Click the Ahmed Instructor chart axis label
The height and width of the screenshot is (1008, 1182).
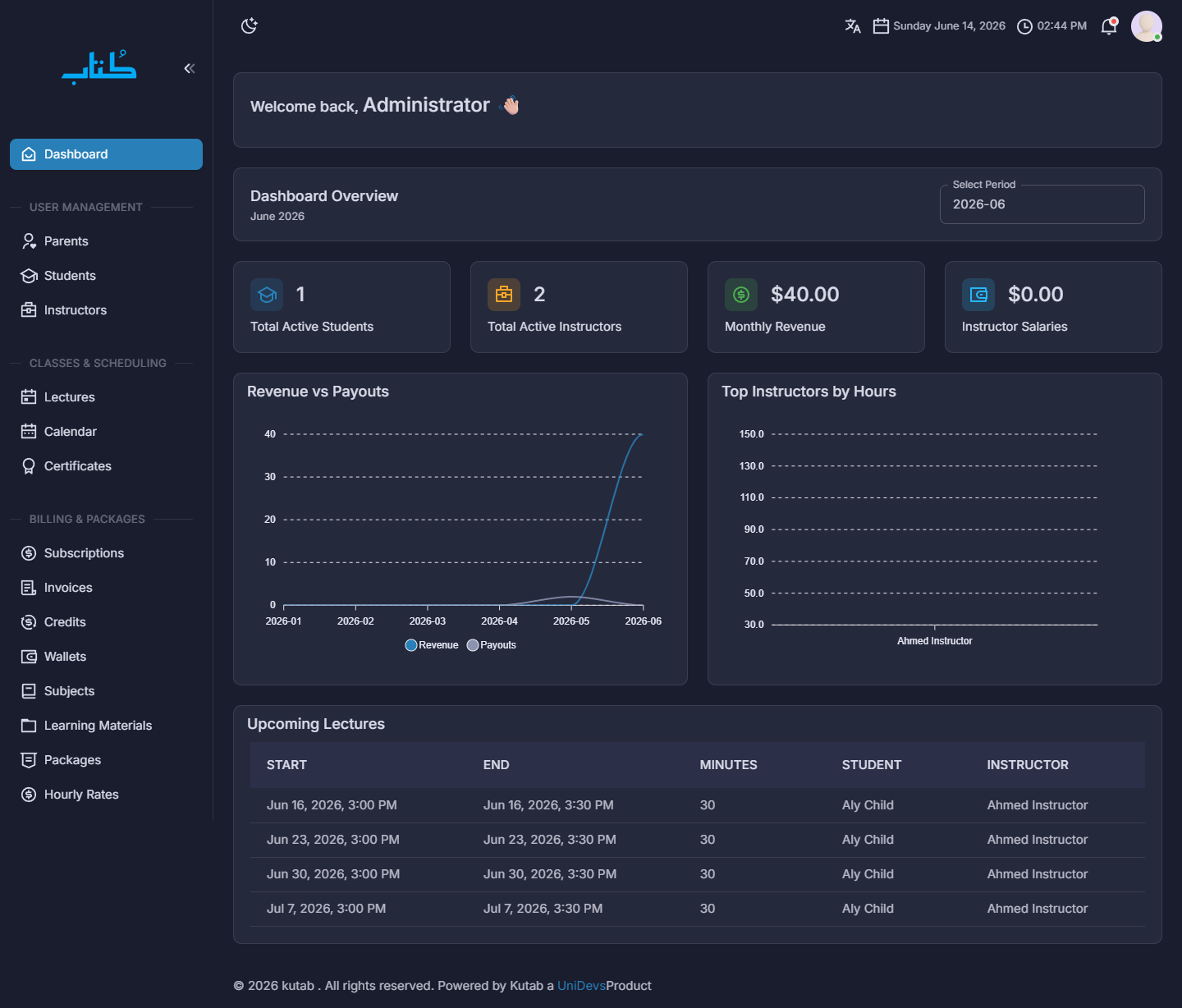tap(934, 641)
